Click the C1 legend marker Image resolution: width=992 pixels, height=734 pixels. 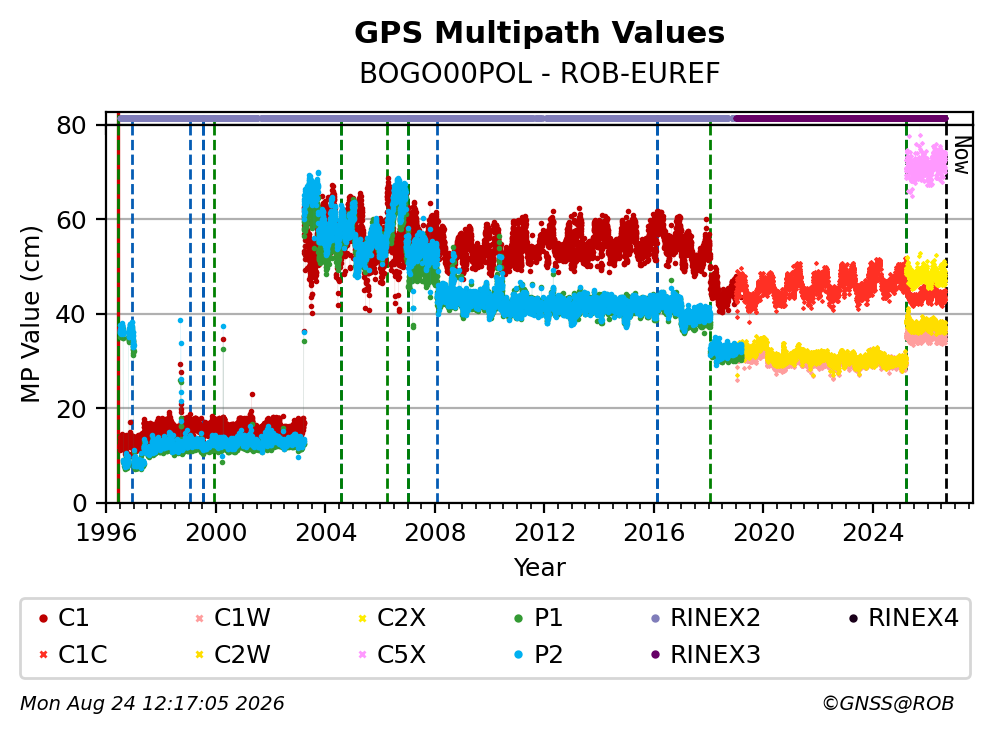coord(44,618)
